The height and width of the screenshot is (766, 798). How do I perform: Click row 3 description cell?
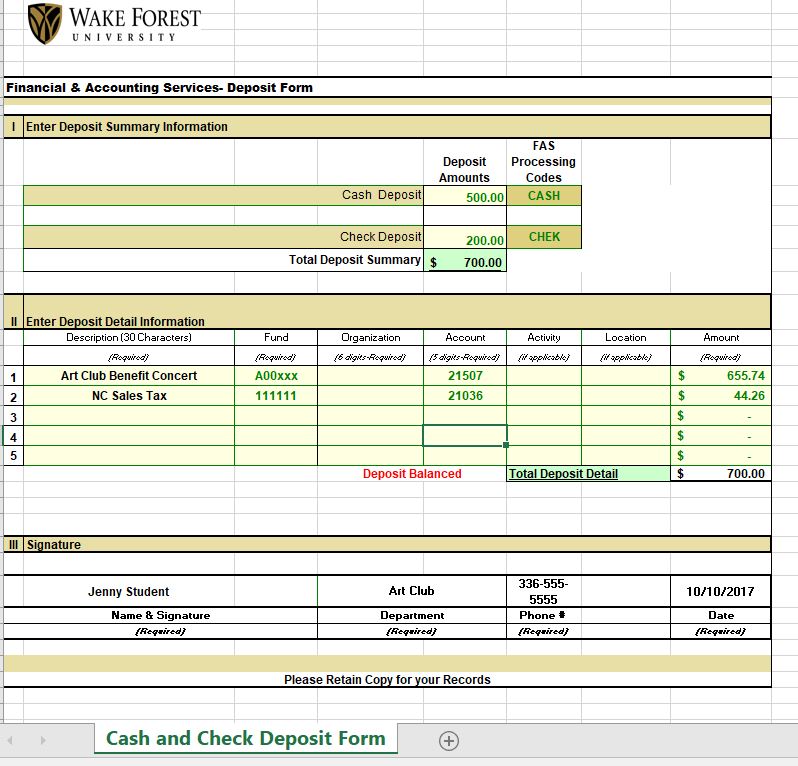point(129,416)
